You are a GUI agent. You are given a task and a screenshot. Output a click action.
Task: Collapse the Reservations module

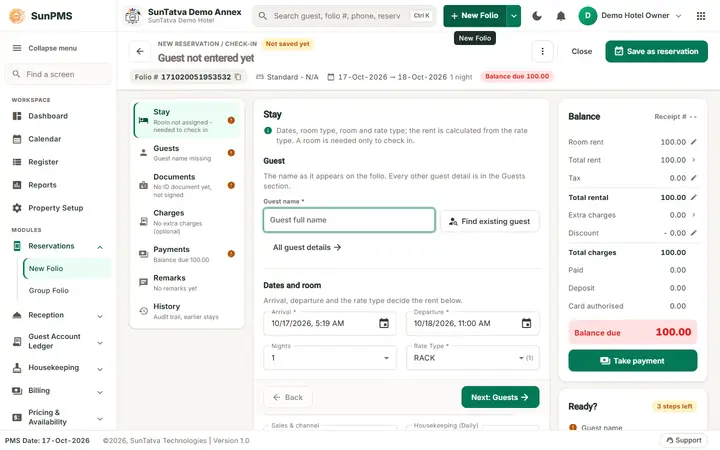pyautogui.click(x=100, y=247)
